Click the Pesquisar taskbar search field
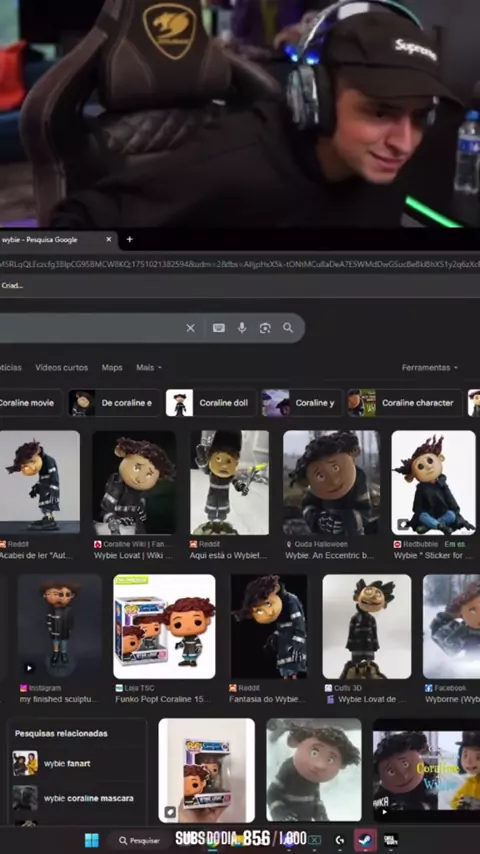 tap(139, 840)
